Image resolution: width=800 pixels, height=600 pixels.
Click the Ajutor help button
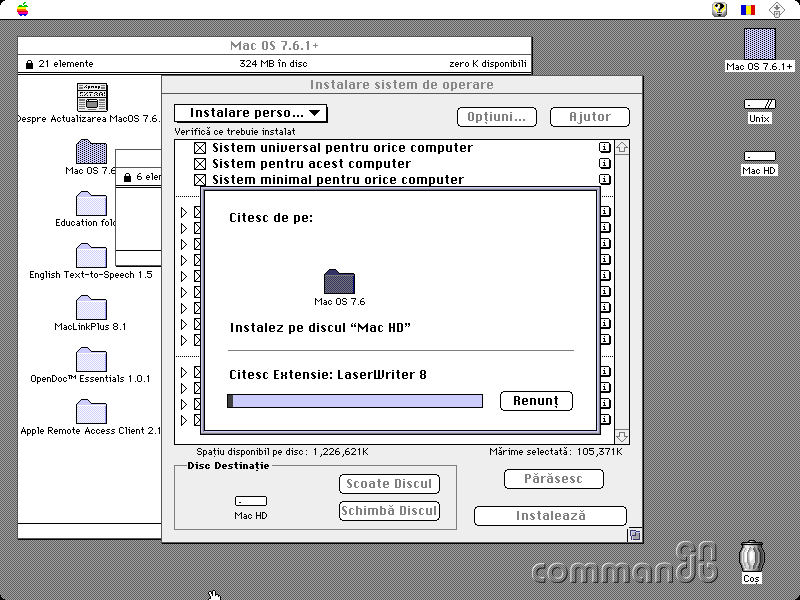click(590, 117)
